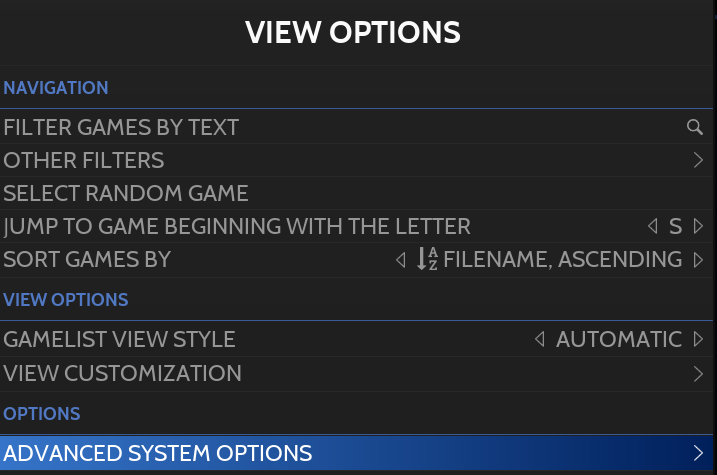Open Filter Games by Text
This screenshot has height=475, width=717.
(x=121, y=128)
